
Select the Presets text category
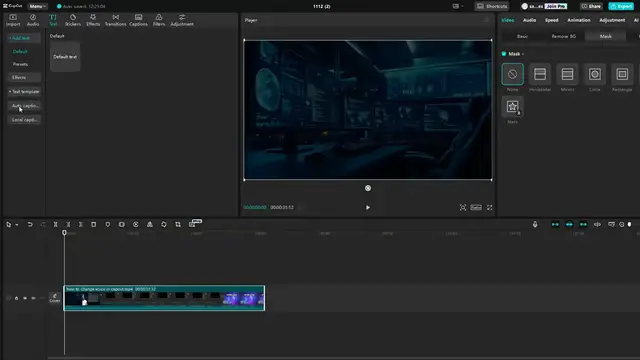[x=20, y=64]
